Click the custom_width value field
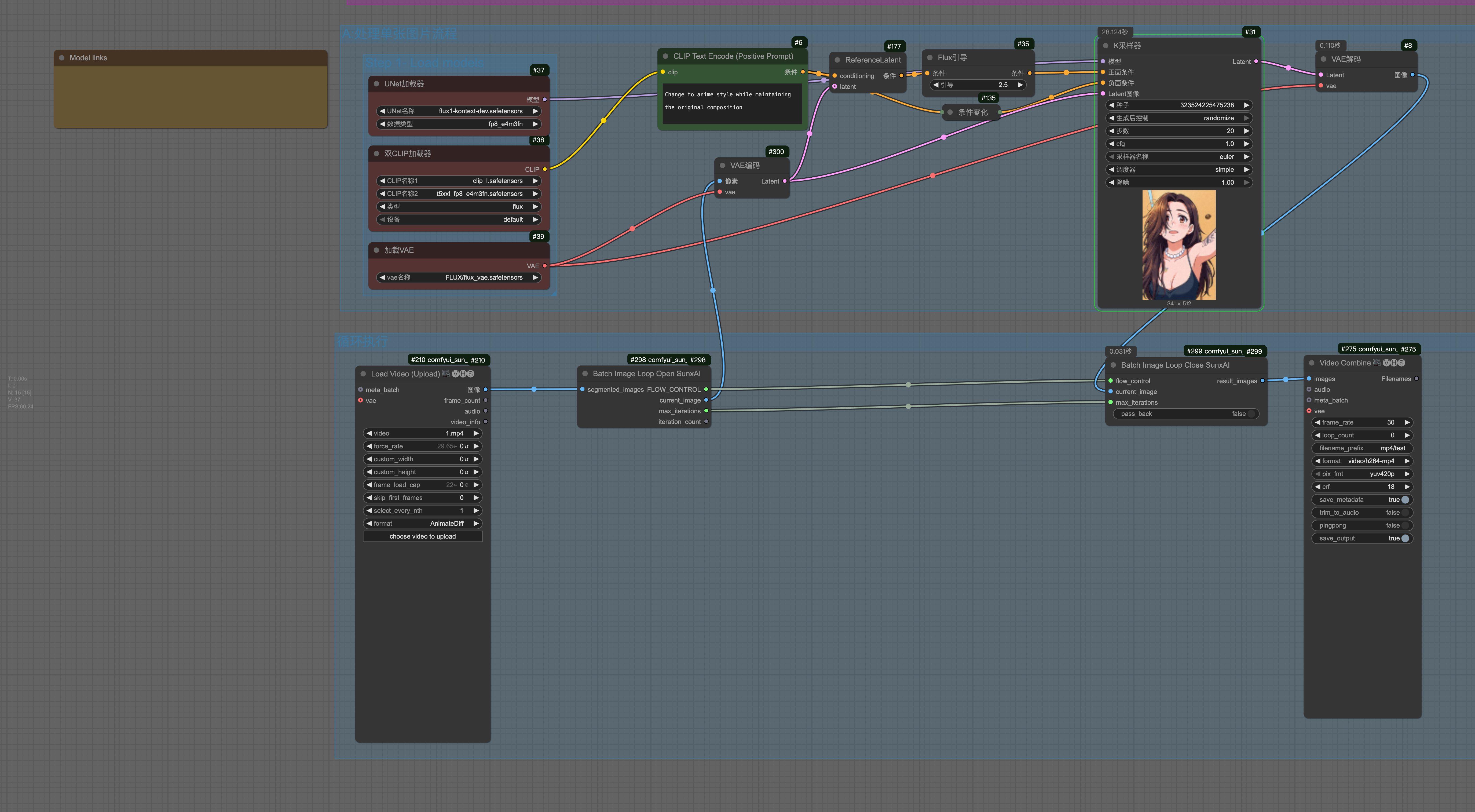 click(423, 459)
